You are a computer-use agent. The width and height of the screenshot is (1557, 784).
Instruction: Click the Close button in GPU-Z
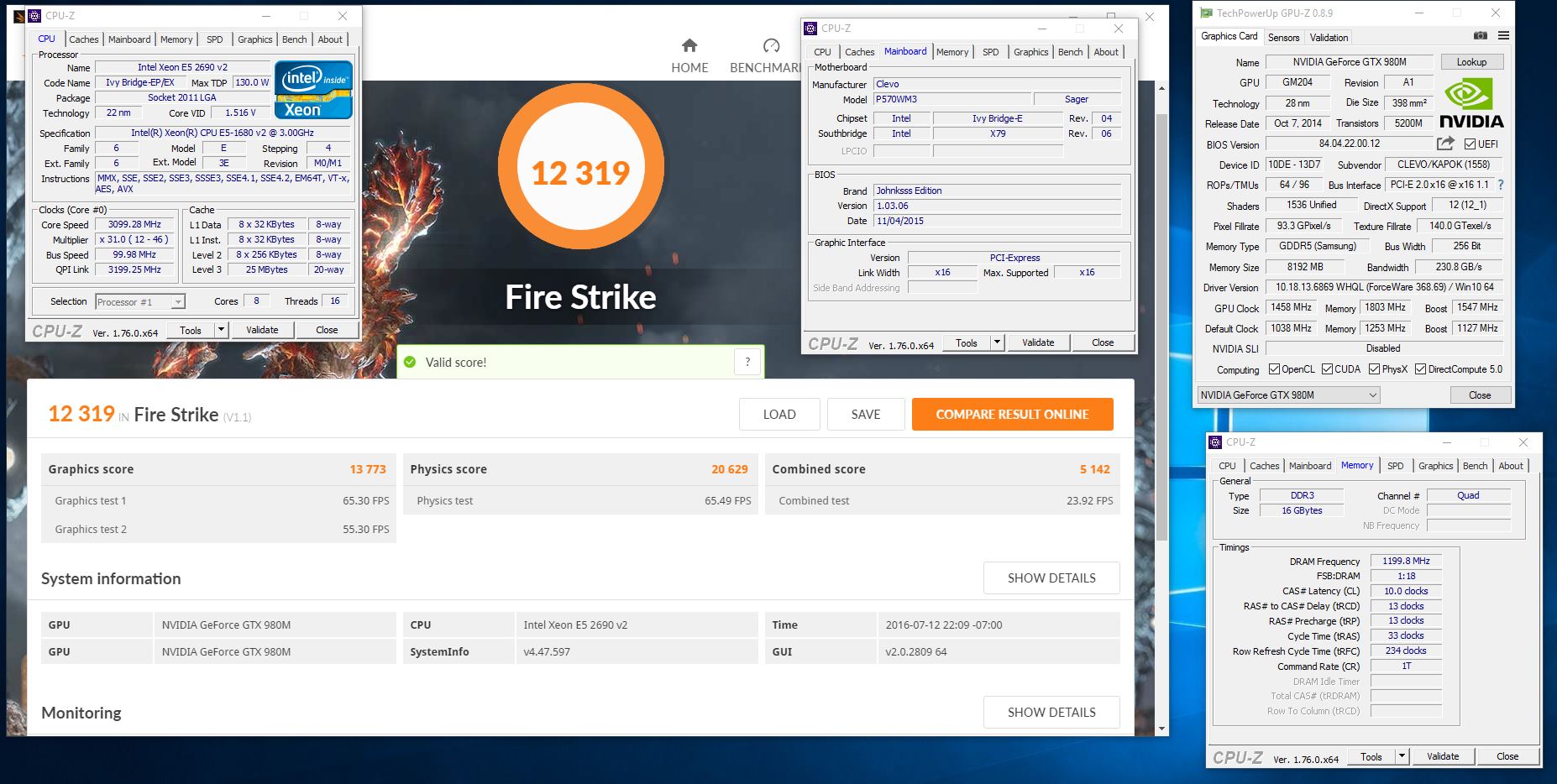coord(1480,395)
